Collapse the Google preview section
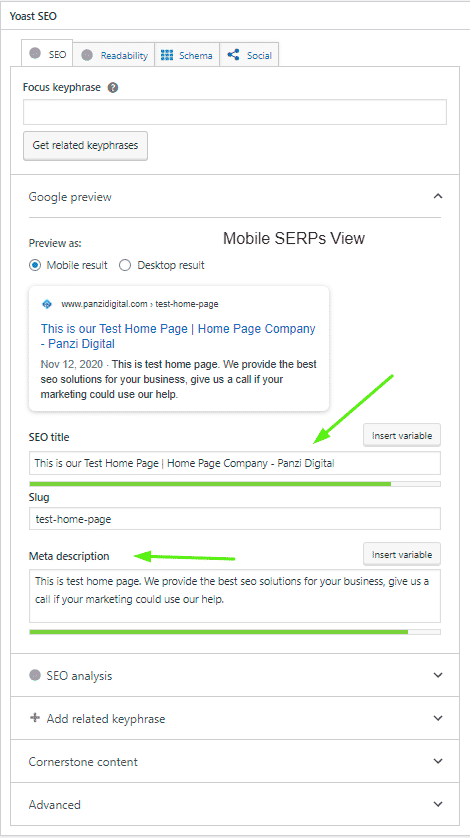The image size is (470, 838). coord(438,196)
